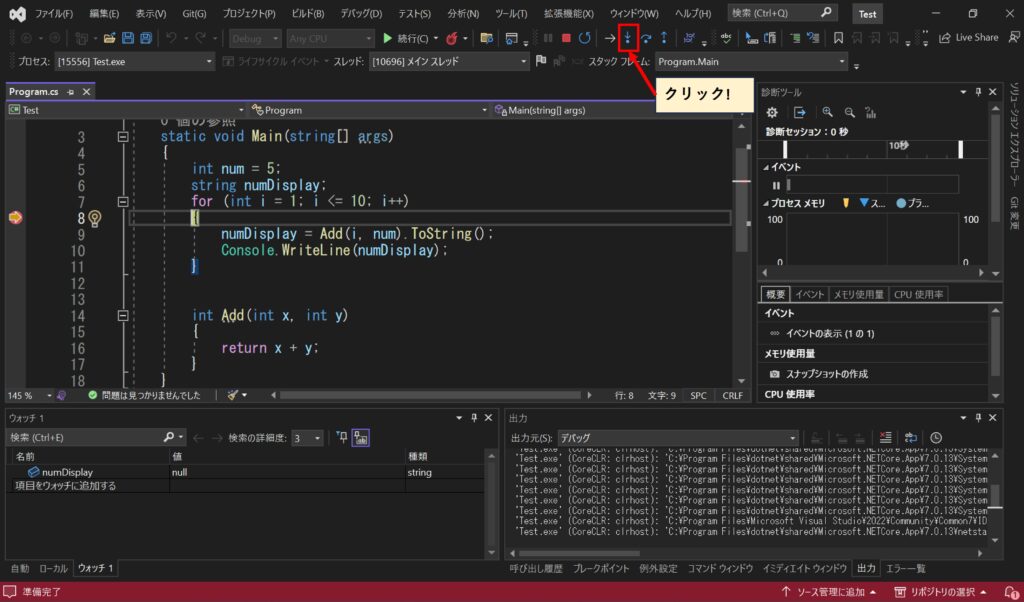This screenshot has width=1024, height=602.
Task: Click the quick actions lightbulb on line 8
Action: (x=95, y=218)
